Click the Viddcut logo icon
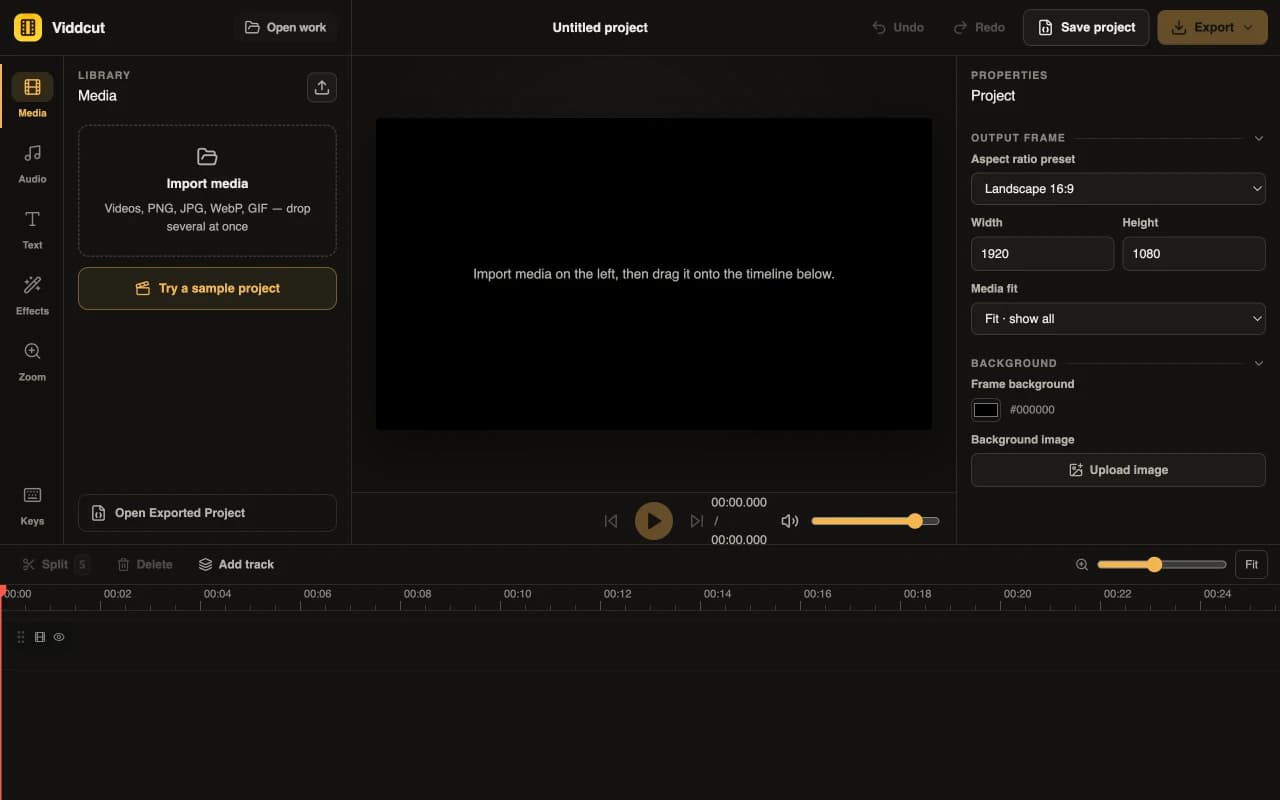Screen dimensions: 1280x800 click(x=28, y=27)
